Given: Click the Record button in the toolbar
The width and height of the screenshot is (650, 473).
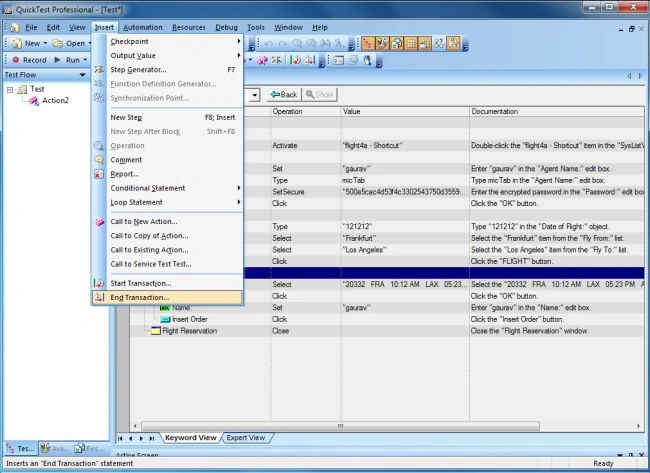Looking at the screenshot, I should [x=29, y=60].
